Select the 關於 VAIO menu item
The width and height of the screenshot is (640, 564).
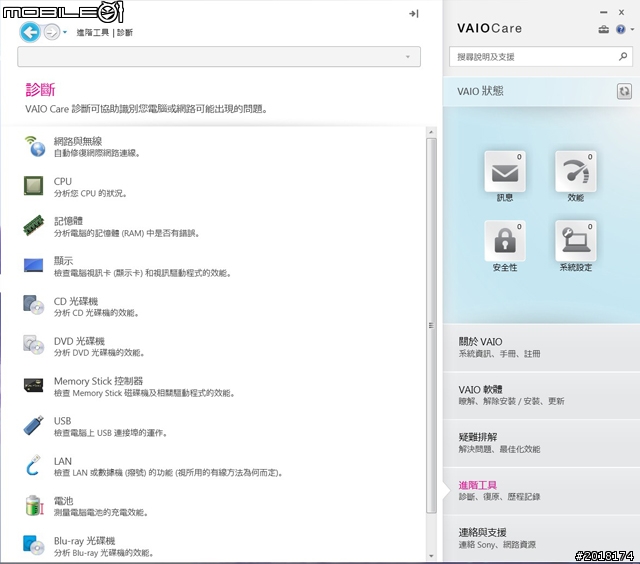(541, 347)
